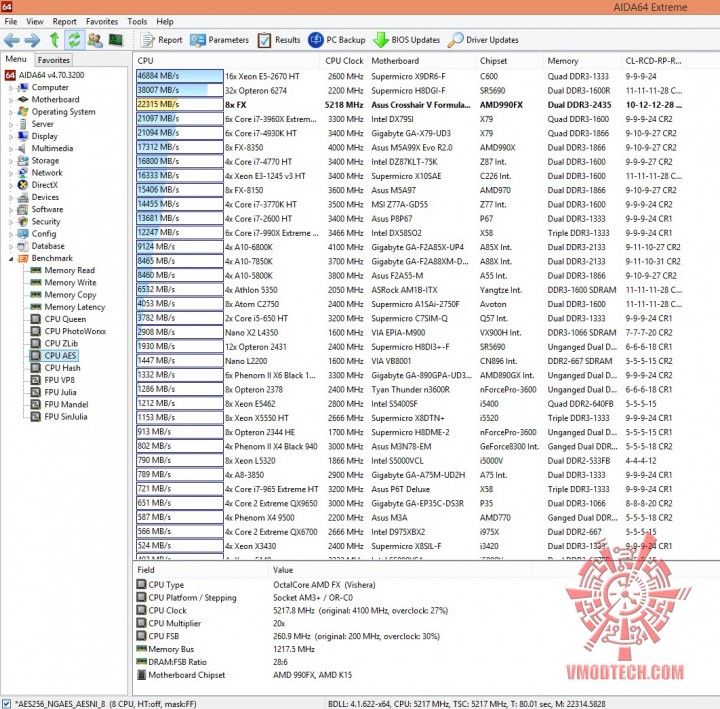Expand the Motherboard tree node
This screenshot has height=709, width=720.
coord(11,100)
